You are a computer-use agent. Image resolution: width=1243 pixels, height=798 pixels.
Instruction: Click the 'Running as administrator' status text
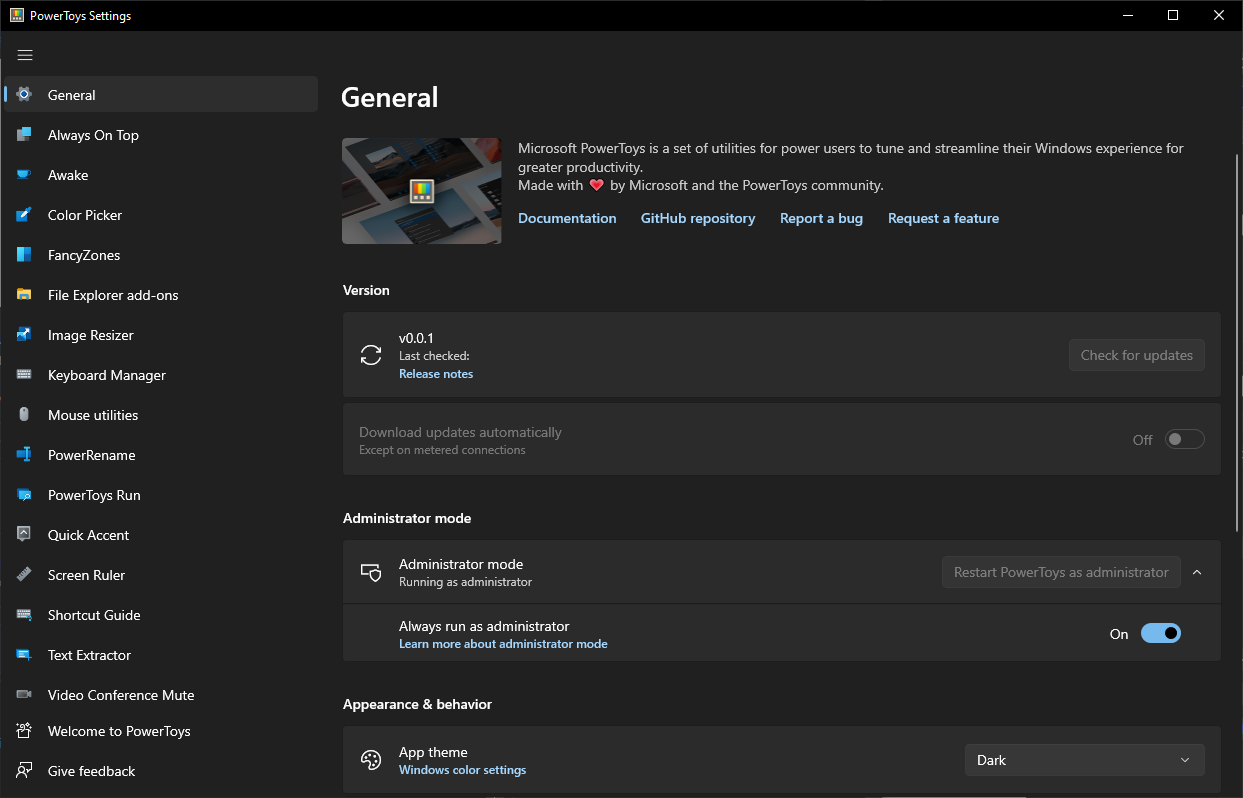pos(465,582)
